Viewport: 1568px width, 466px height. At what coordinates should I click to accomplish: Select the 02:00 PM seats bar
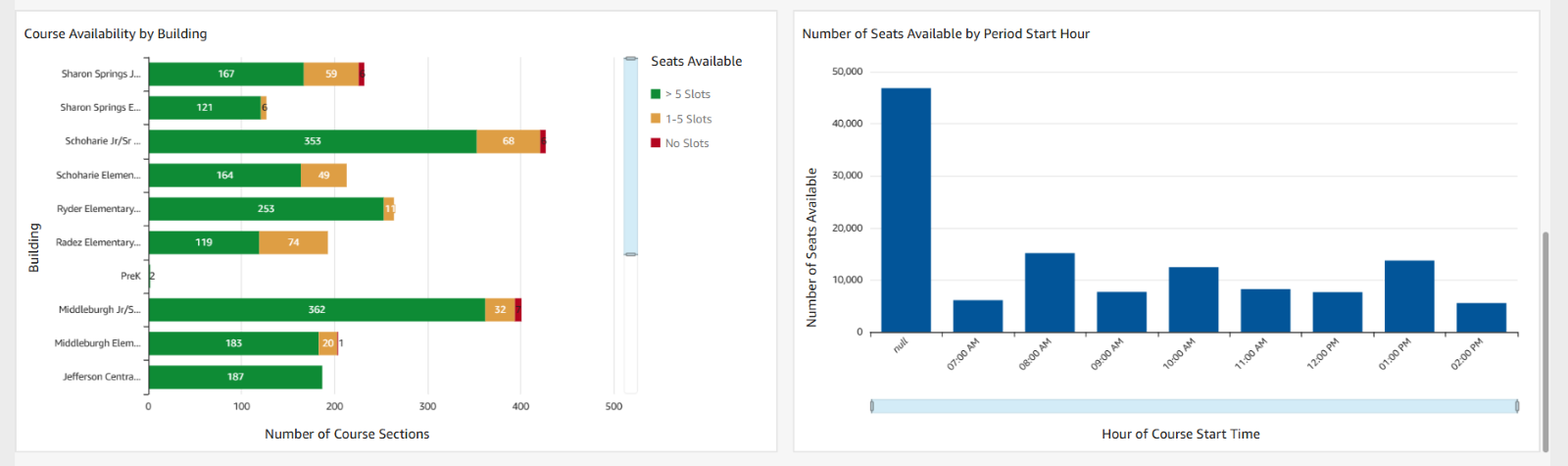click(x=1481, y=318)
